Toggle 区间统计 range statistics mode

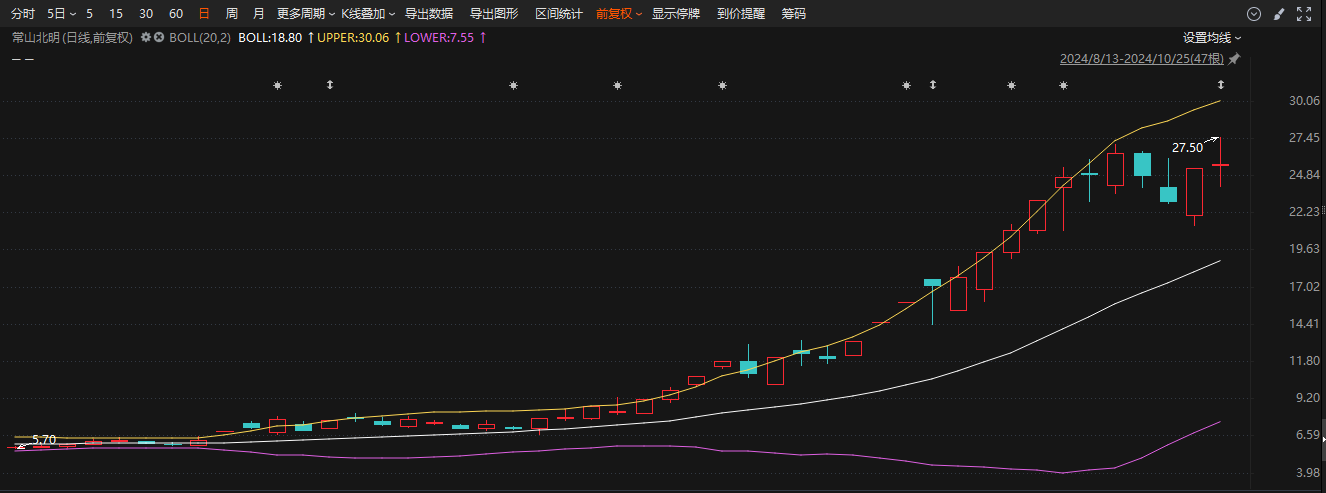(558, 14)
